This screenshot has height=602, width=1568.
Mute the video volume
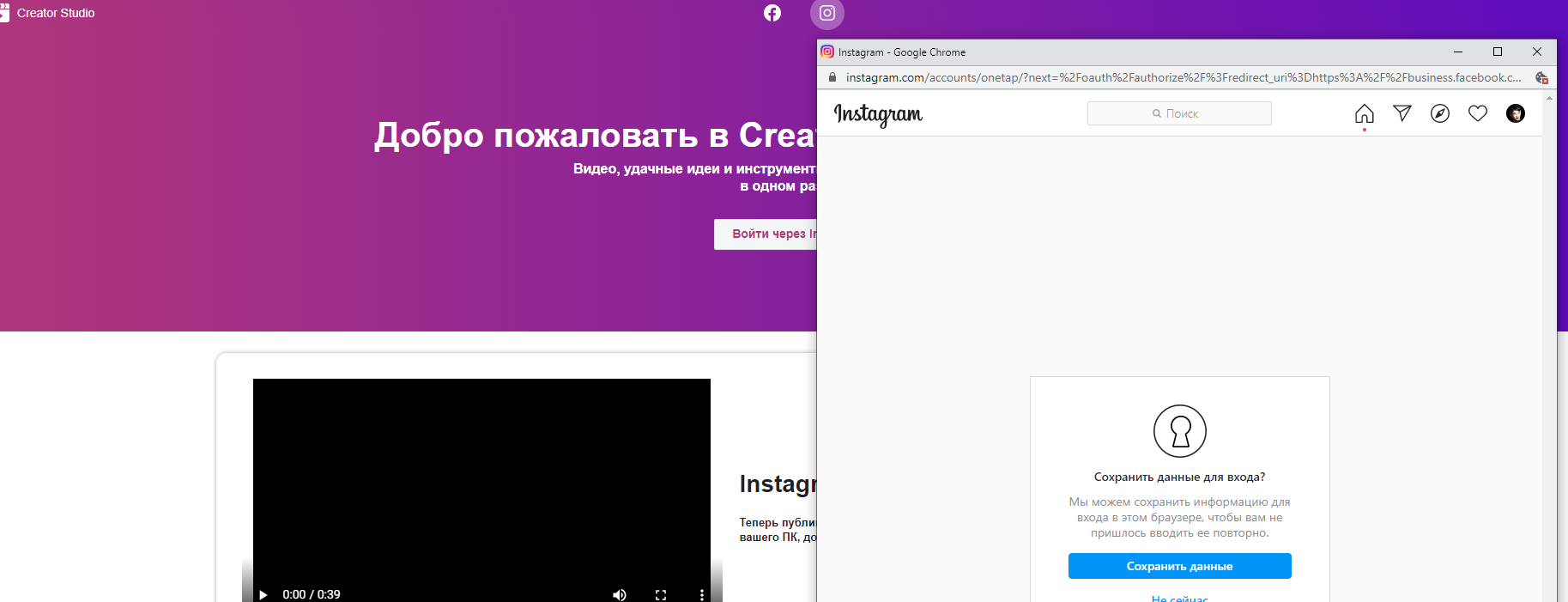619,594
